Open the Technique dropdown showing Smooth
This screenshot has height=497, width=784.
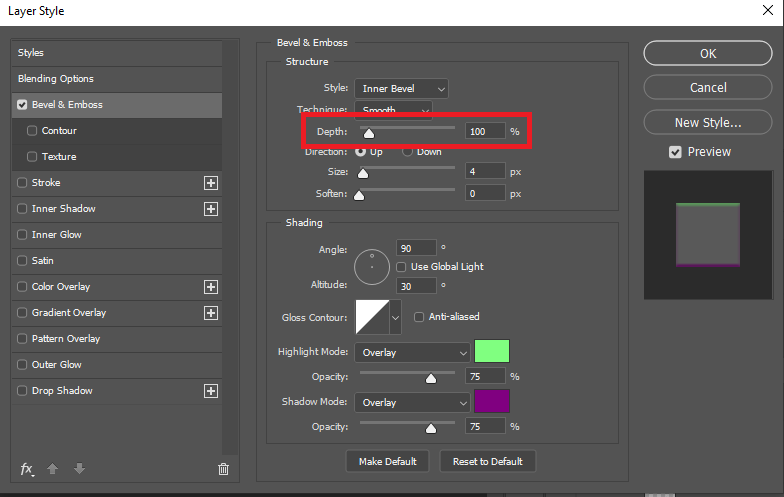(394, 110)
